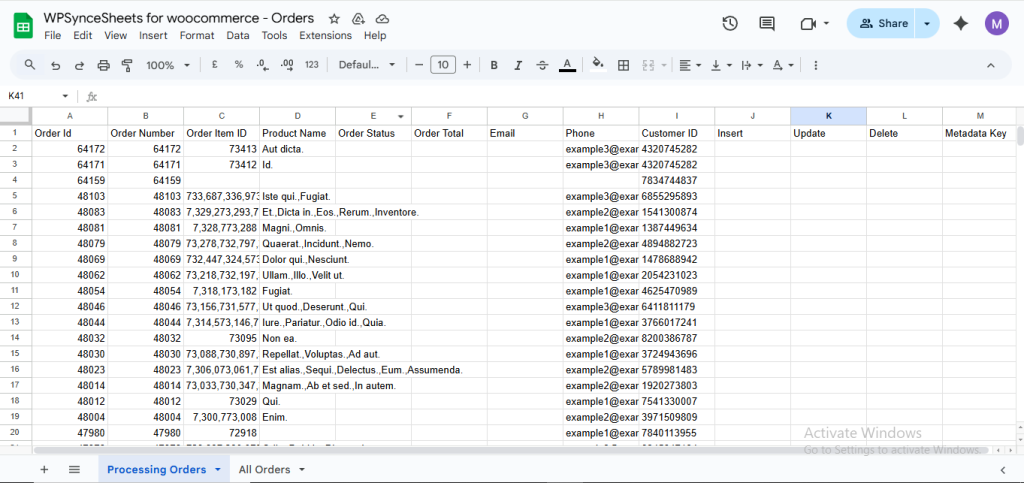Click into the formula bar

coord(560,96)
